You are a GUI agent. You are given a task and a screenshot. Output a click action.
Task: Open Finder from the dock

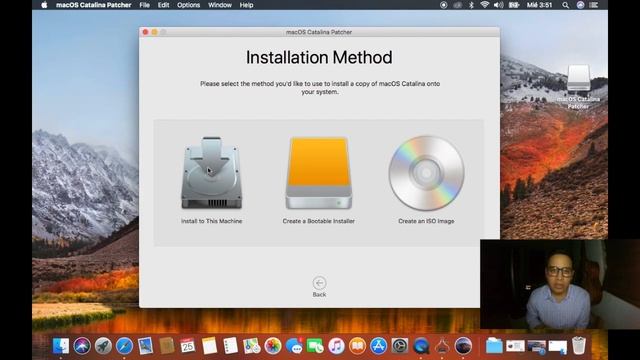61,346
